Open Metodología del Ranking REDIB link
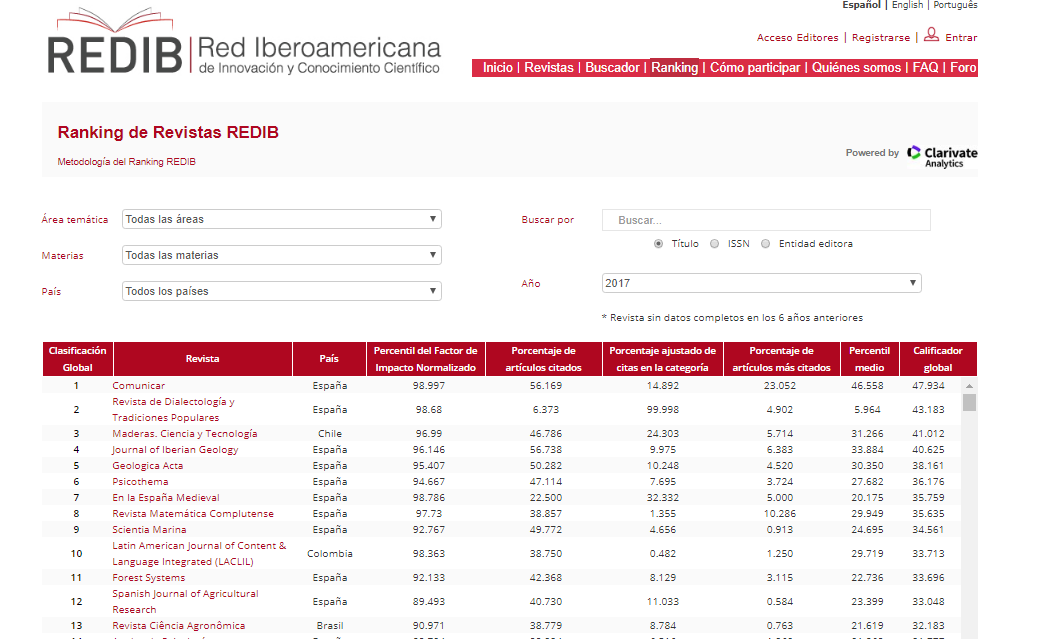 (x=126, y=162)
